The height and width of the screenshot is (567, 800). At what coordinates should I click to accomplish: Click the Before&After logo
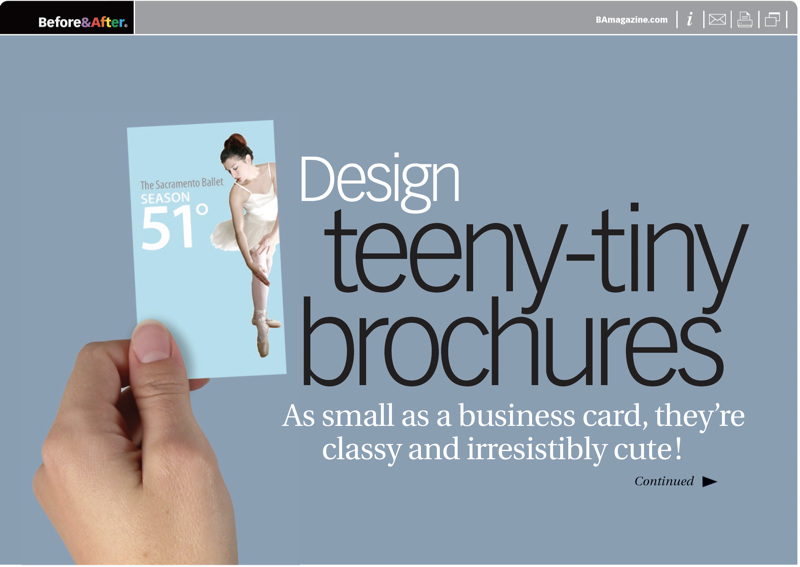[83, 22]
